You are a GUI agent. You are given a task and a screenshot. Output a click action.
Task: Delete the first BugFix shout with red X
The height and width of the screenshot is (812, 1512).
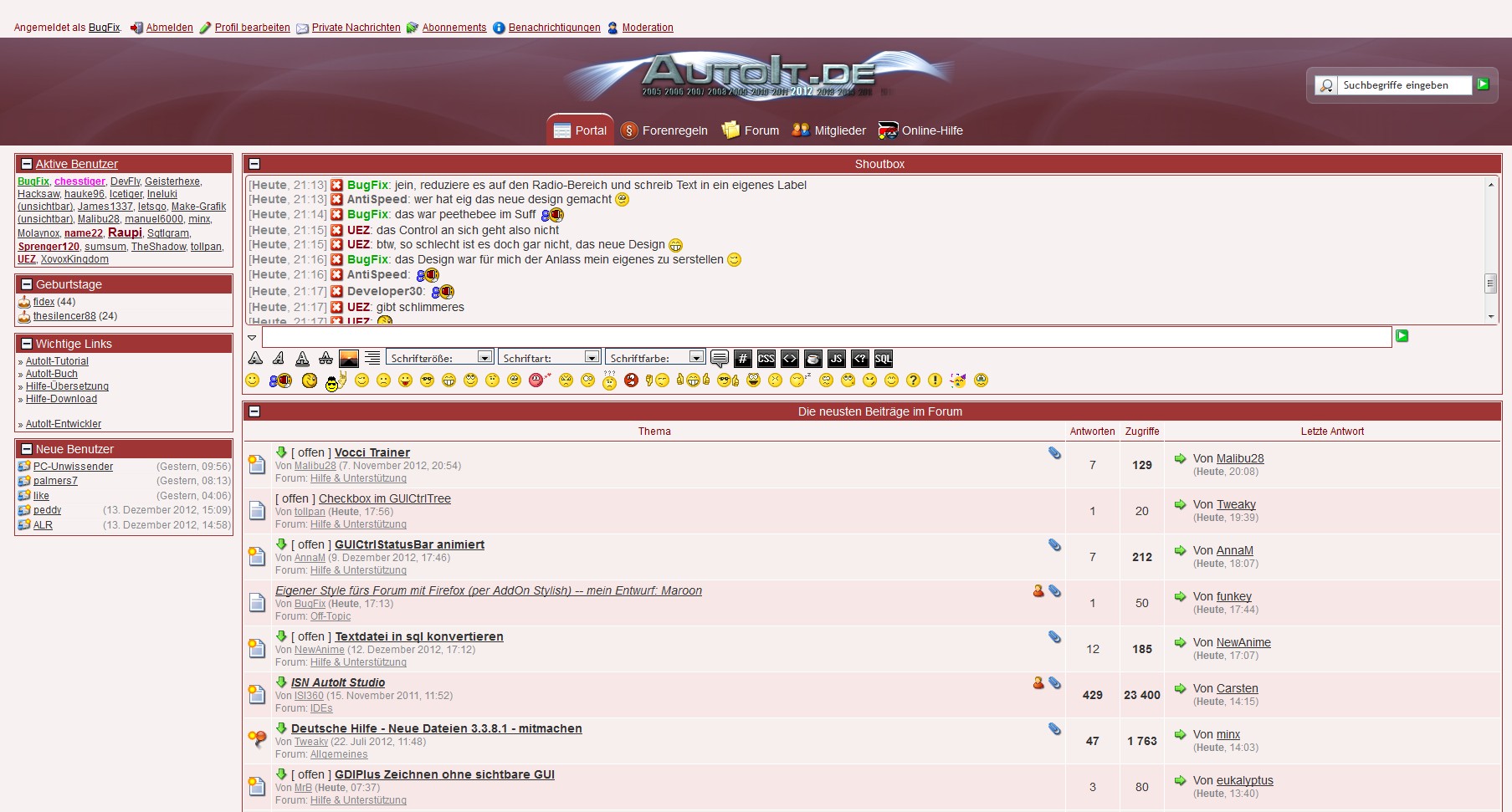(x=336, y=185)
